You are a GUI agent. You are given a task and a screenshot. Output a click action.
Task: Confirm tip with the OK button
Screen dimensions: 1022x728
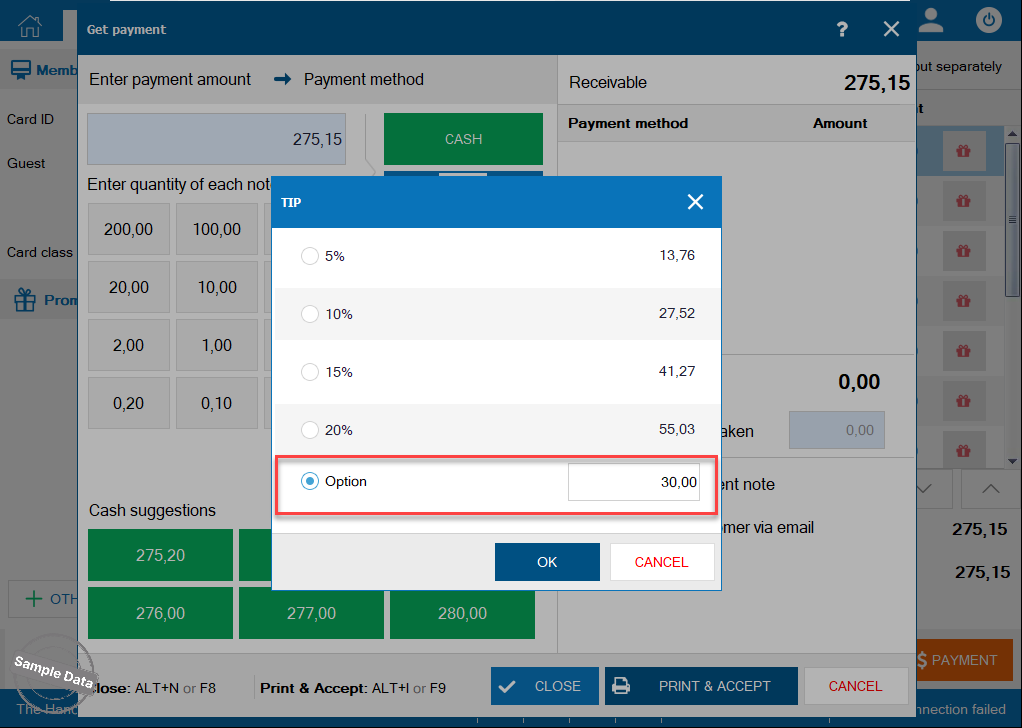[547, 562]
